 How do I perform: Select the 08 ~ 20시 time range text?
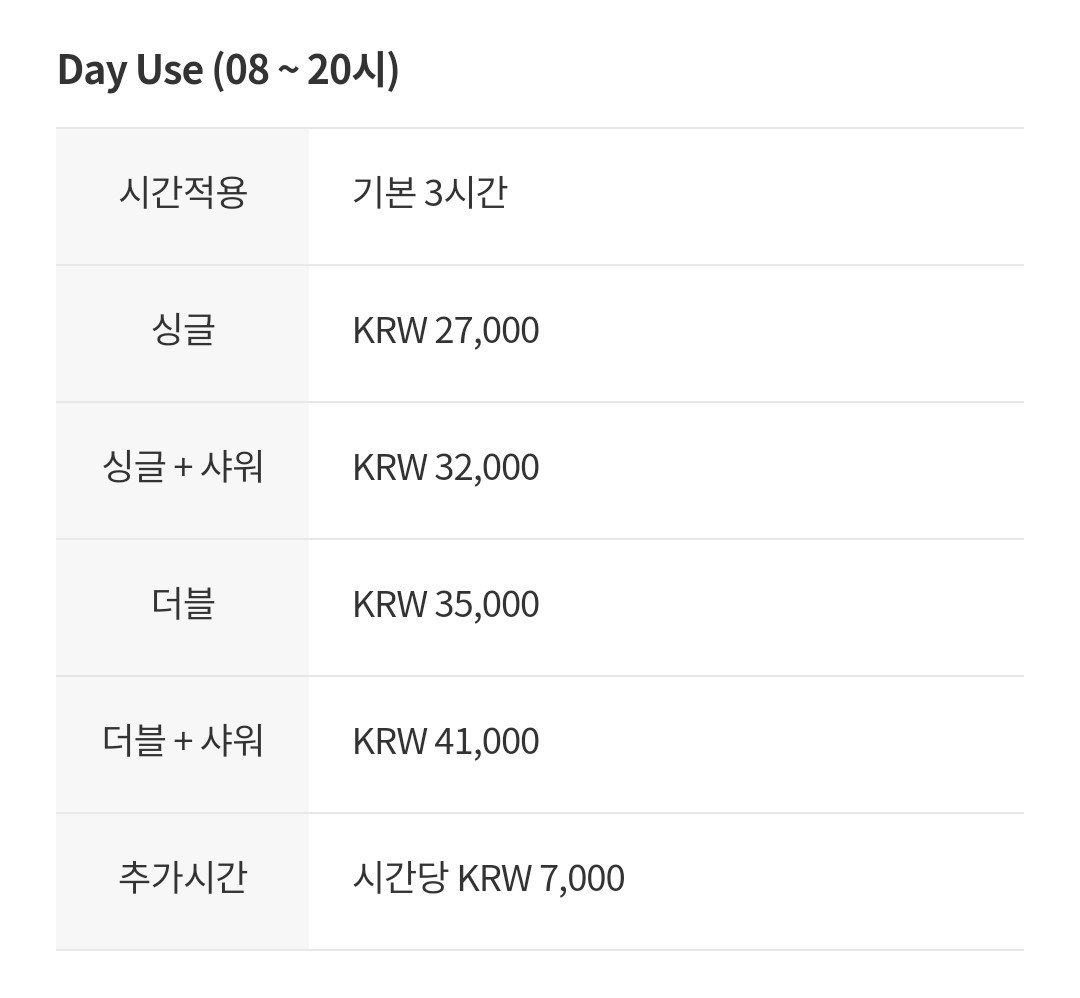click(306, 71)
